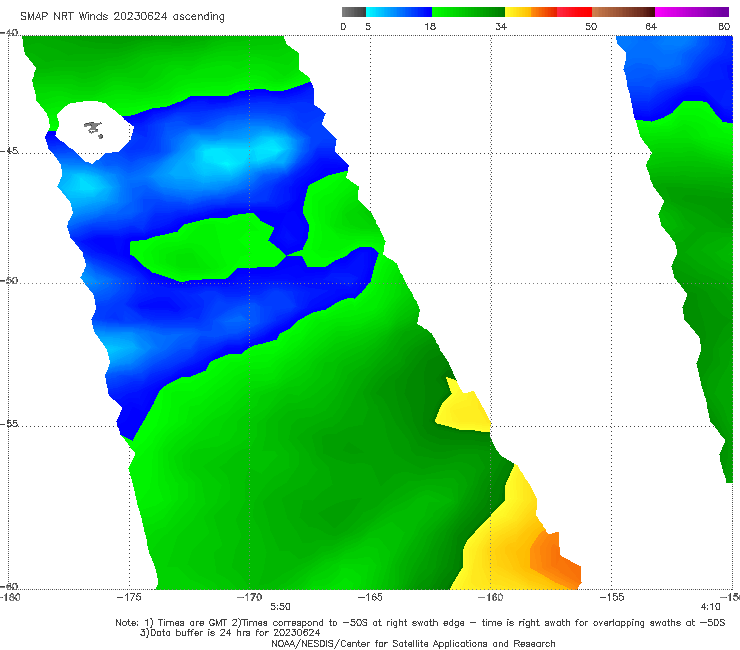This screenshot has height=650, width=740.
Task: Click the color bar label '50'
Action: pyautogui.click(x=591, y=27)
